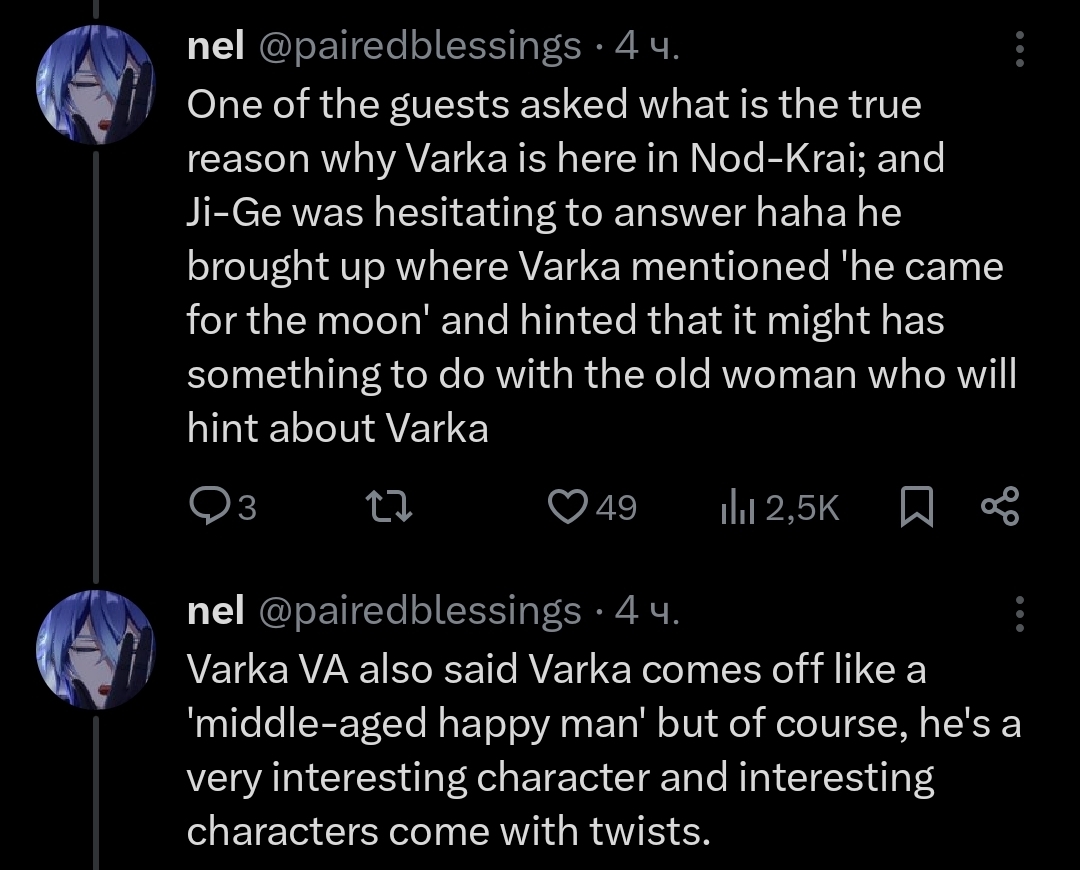Image resolution: width=1080 pixels, height=870 pixels.
Task: Open more options for the Nod-Krai tweet
Action: [1020, 49]
